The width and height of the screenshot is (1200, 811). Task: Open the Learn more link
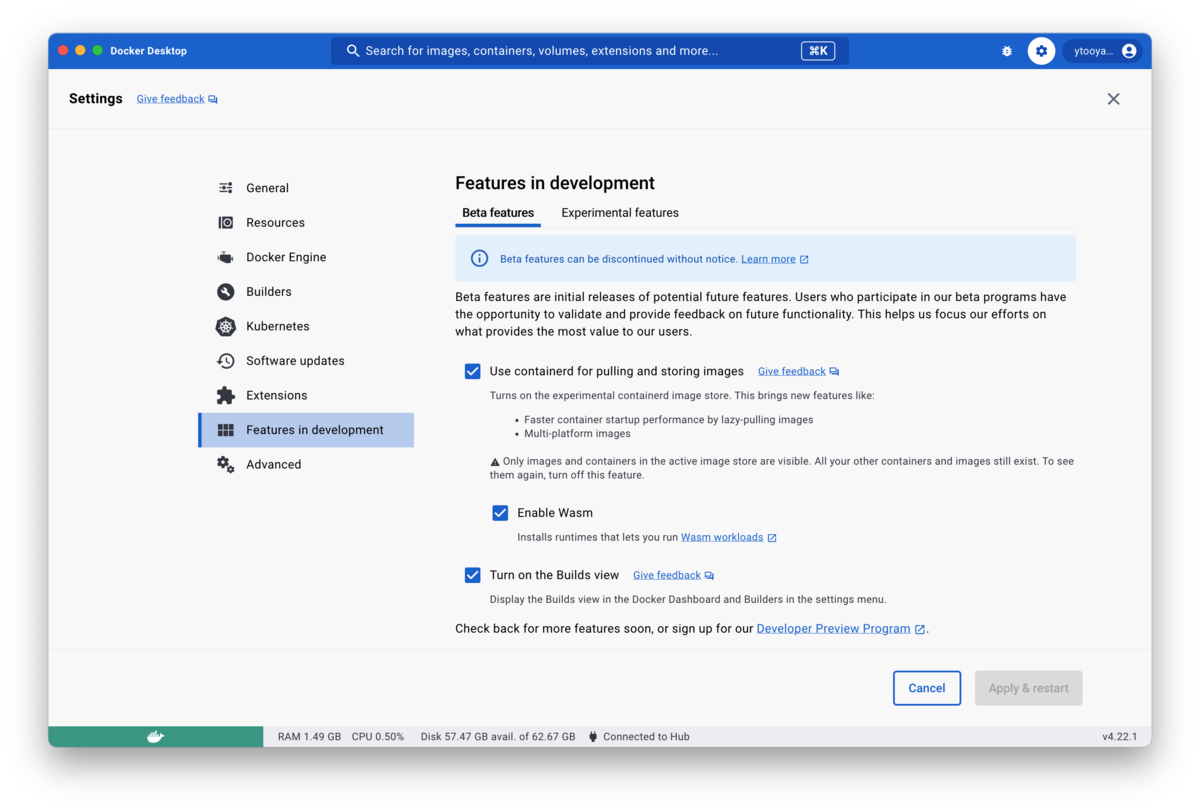coord(768,259)
